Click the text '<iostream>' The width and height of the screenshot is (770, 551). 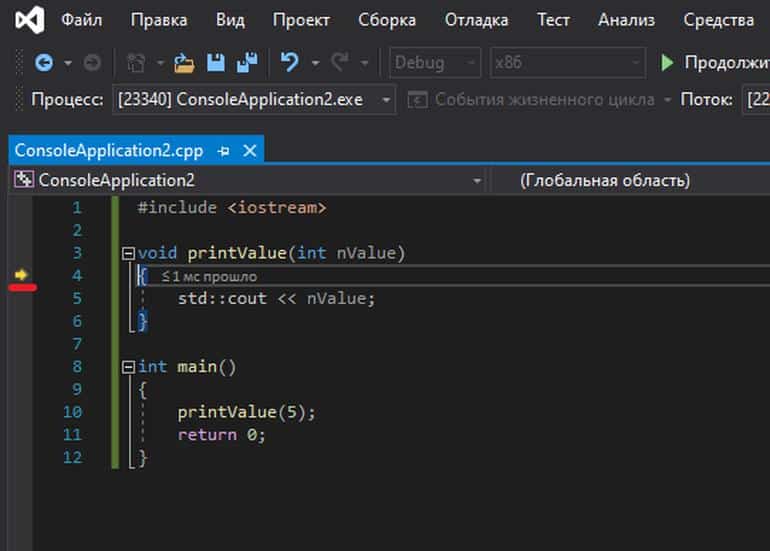276,208
